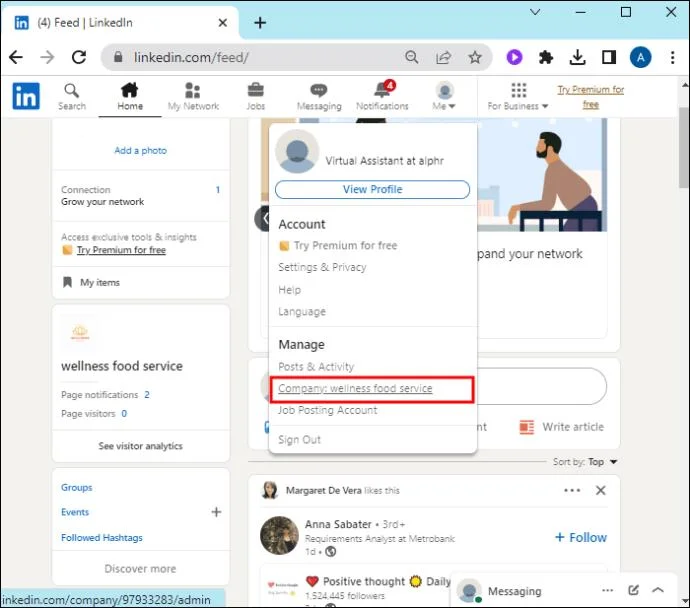Click the Search magnifier icon
The image size is (690, 608).
(x=71, y=91)
